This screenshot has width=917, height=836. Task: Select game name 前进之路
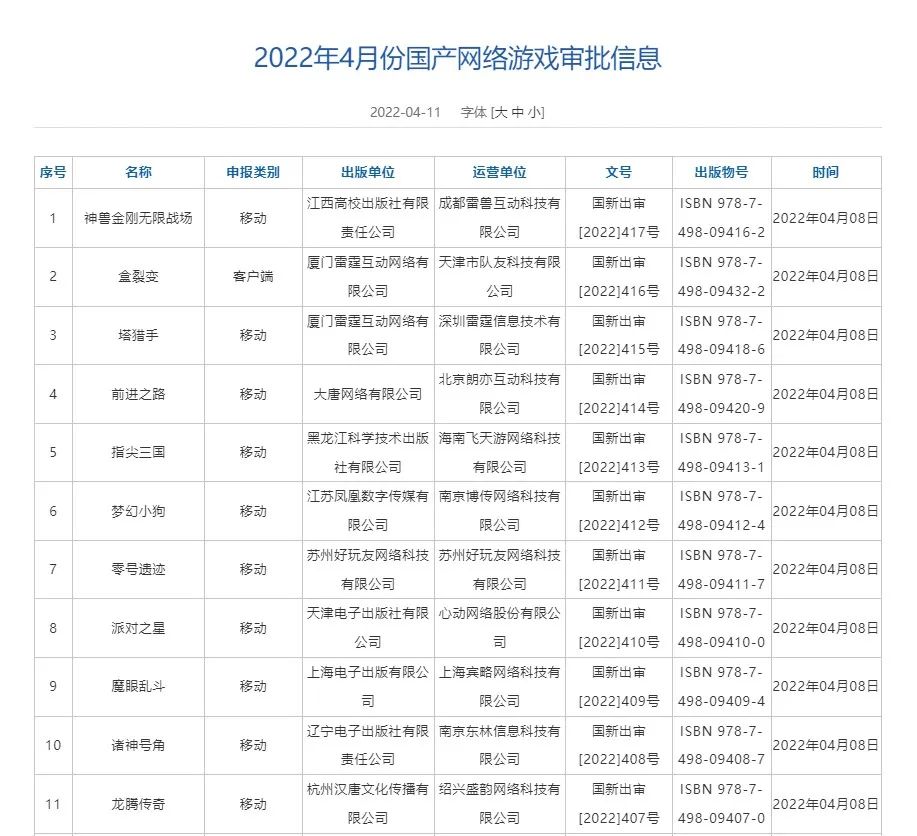coord(139,394)
